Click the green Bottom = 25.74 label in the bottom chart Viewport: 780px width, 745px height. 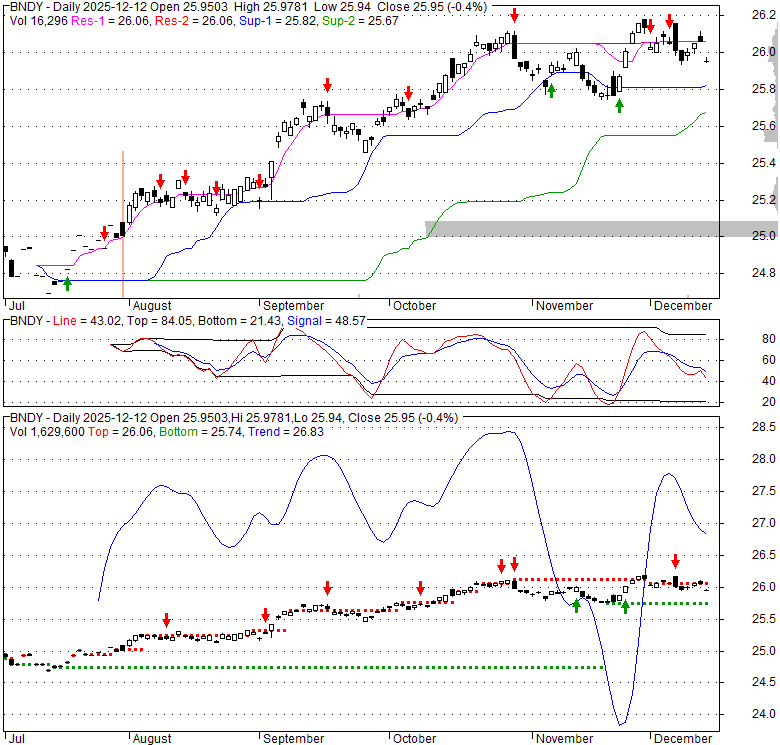201,432
